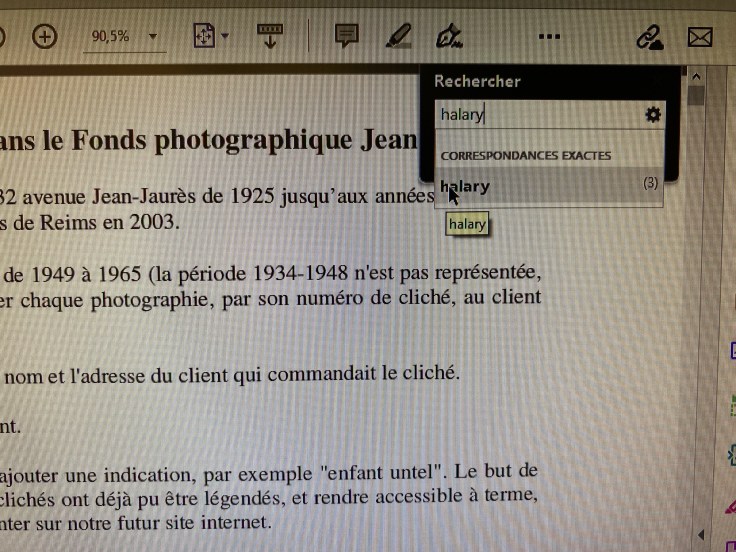Click the share link cloud icon
The image size is (736, 552).
click(x=650, y=38)
